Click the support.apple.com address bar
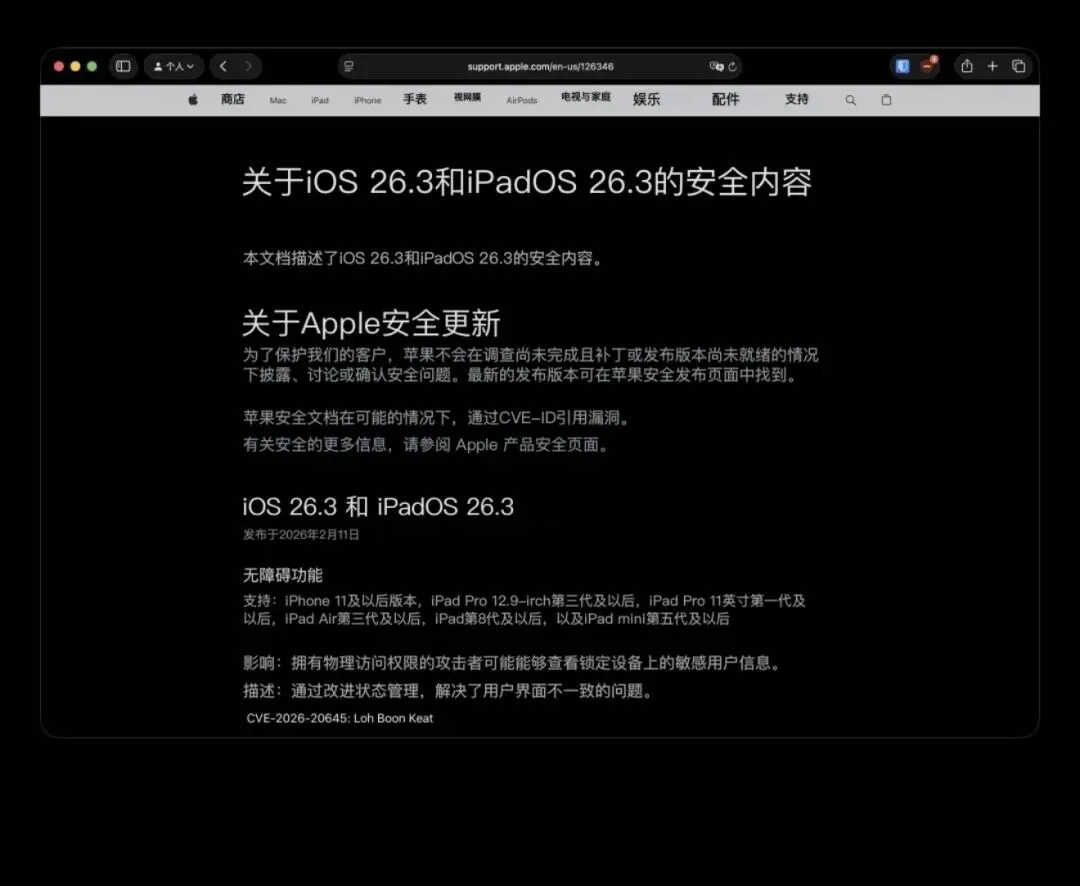Image resolution: width=1080 pixels, height=886 pixels. click(540, 66)
